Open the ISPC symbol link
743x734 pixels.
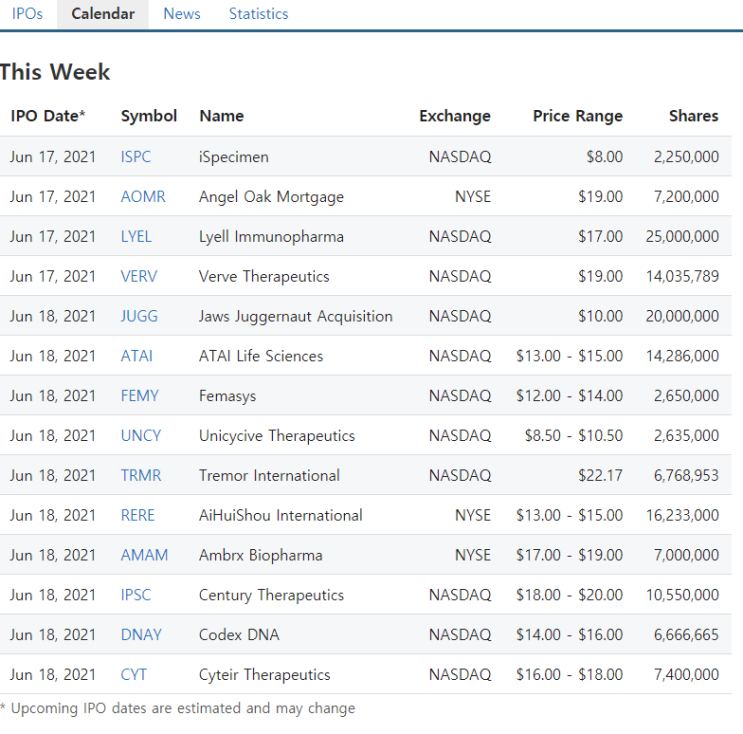tap(136, 157)
